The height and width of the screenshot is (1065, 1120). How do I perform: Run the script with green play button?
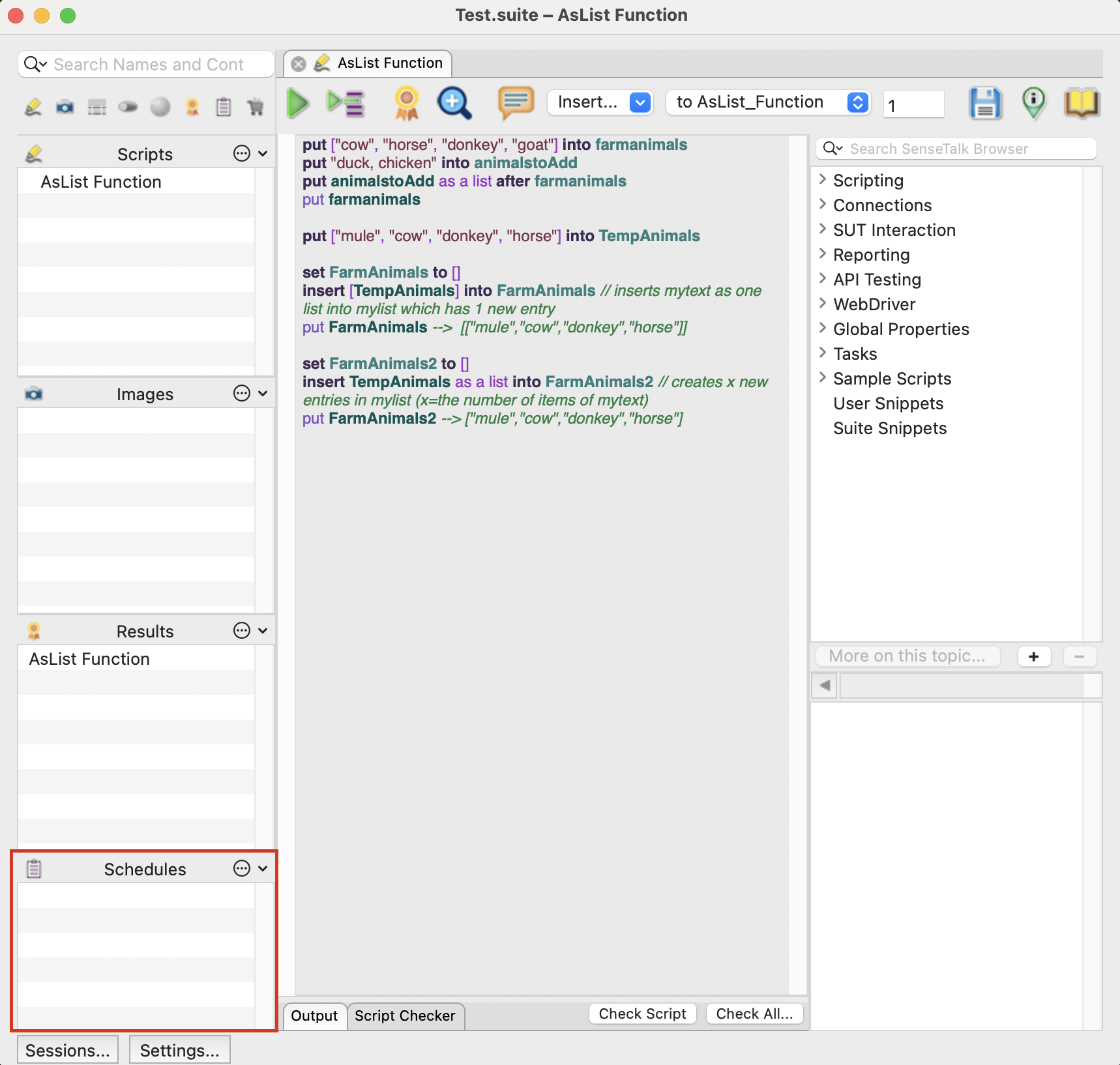[x=298, y=103]
